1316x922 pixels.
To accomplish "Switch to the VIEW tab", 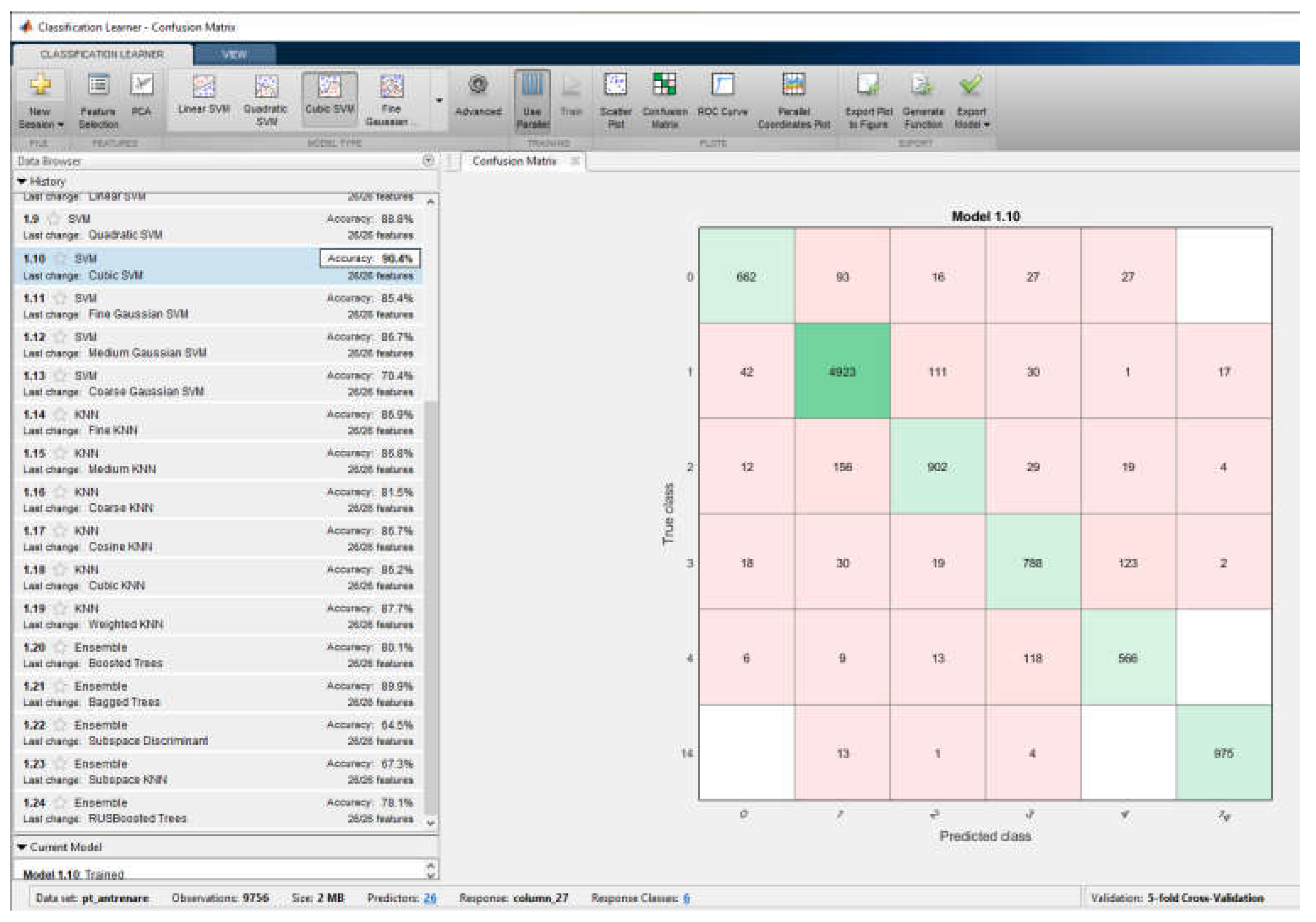I will coord(235,55).
